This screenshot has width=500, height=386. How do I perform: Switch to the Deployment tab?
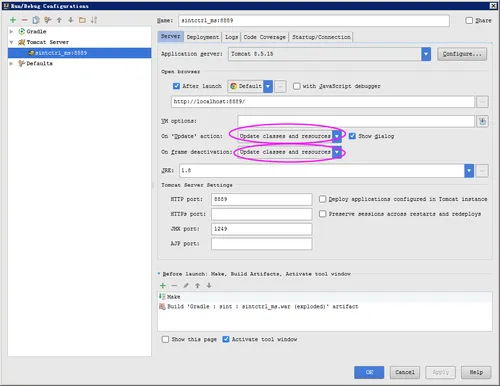(203, 37)
